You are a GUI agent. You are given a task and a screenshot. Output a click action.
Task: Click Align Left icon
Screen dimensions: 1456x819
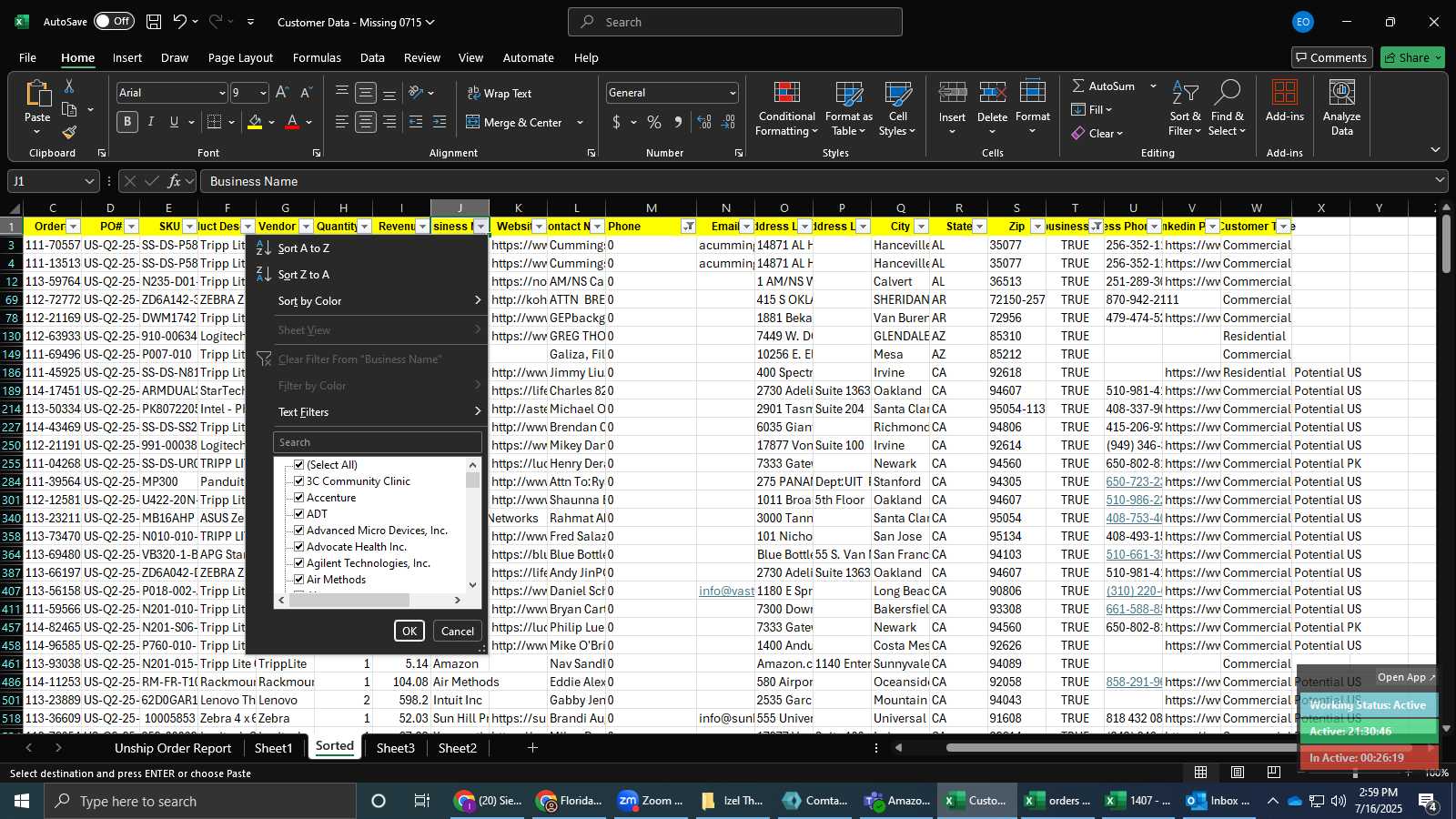[x=342, y=122]
